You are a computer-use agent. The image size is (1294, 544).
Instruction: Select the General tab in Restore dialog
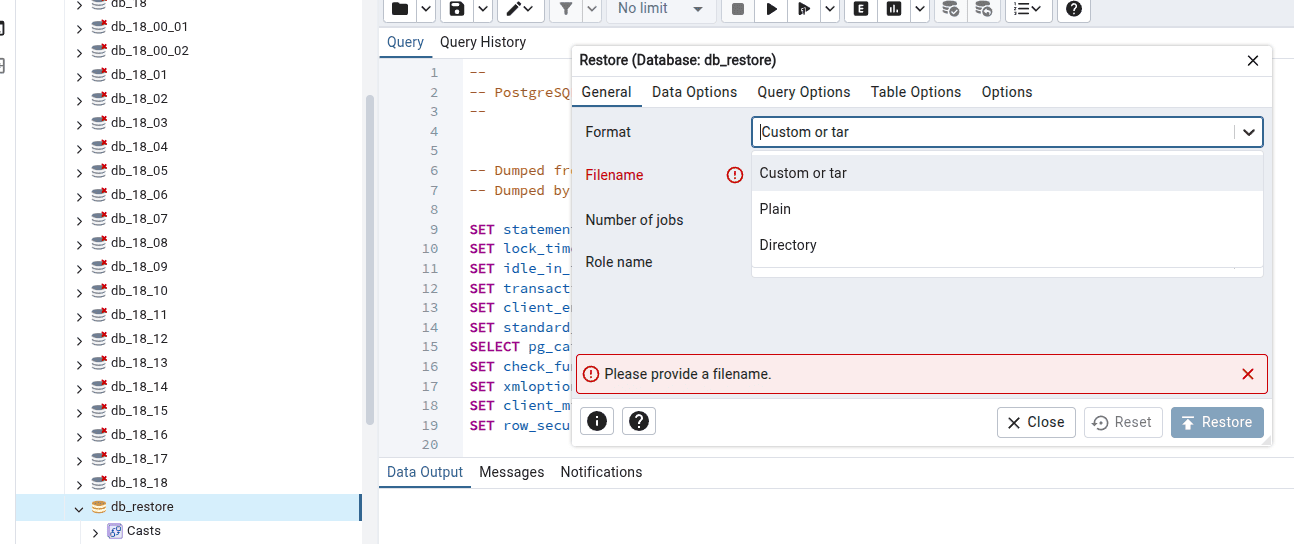pyautogui.click(x=607, y=92)
